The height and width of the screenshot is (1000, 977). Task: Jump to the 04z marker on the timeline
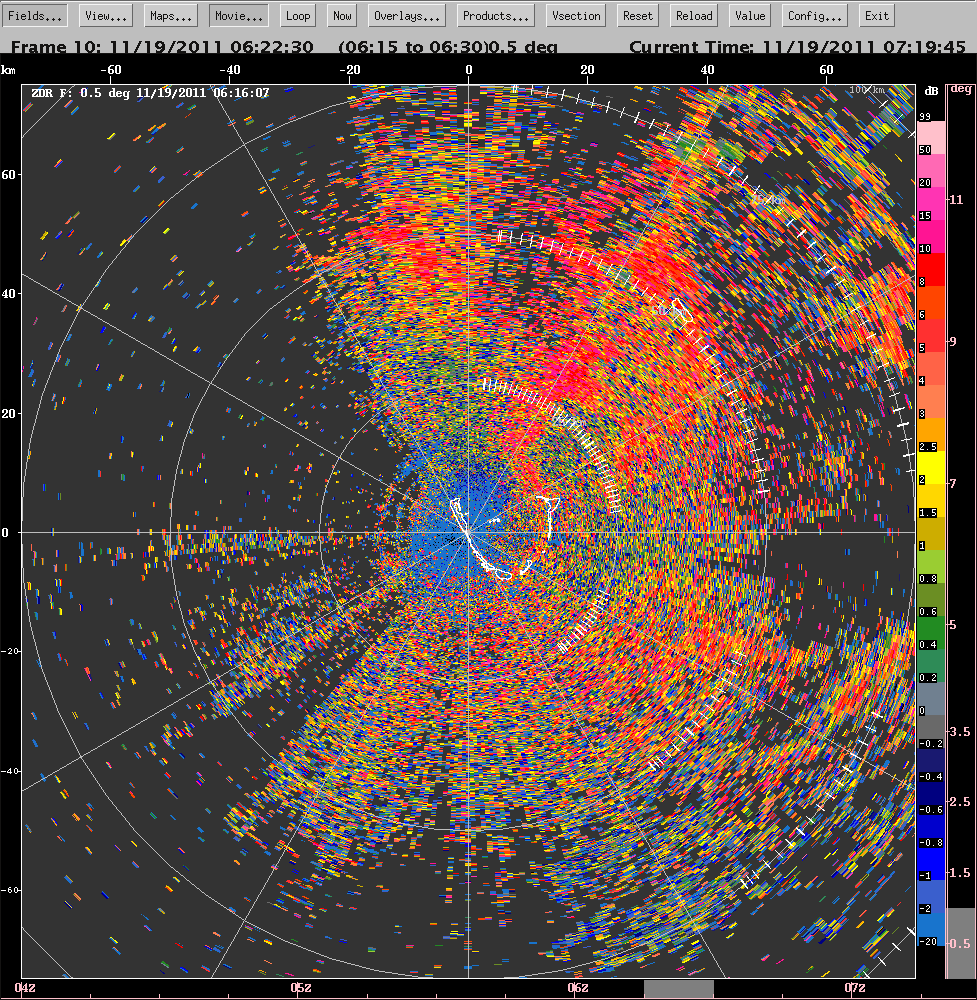coord(26,988)
